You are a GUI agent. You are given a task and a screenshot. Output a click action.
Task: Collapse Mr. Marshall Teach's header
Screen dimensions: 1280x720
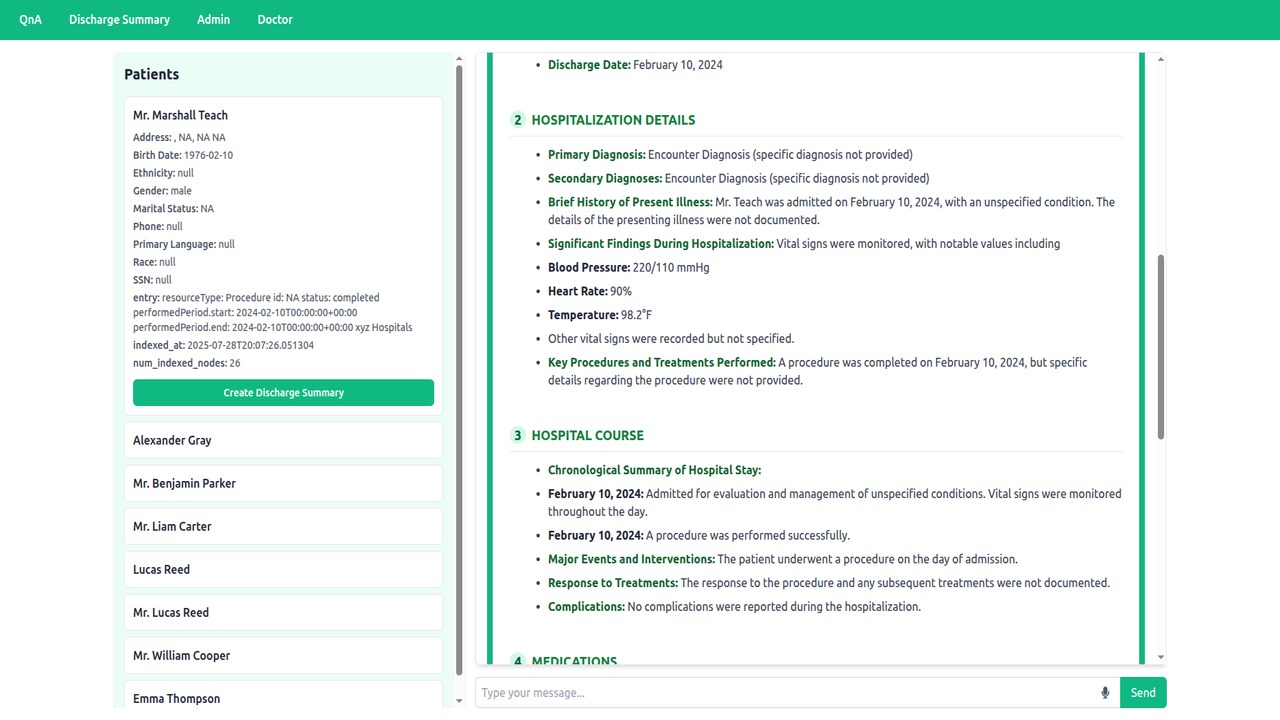pos(181,115)
